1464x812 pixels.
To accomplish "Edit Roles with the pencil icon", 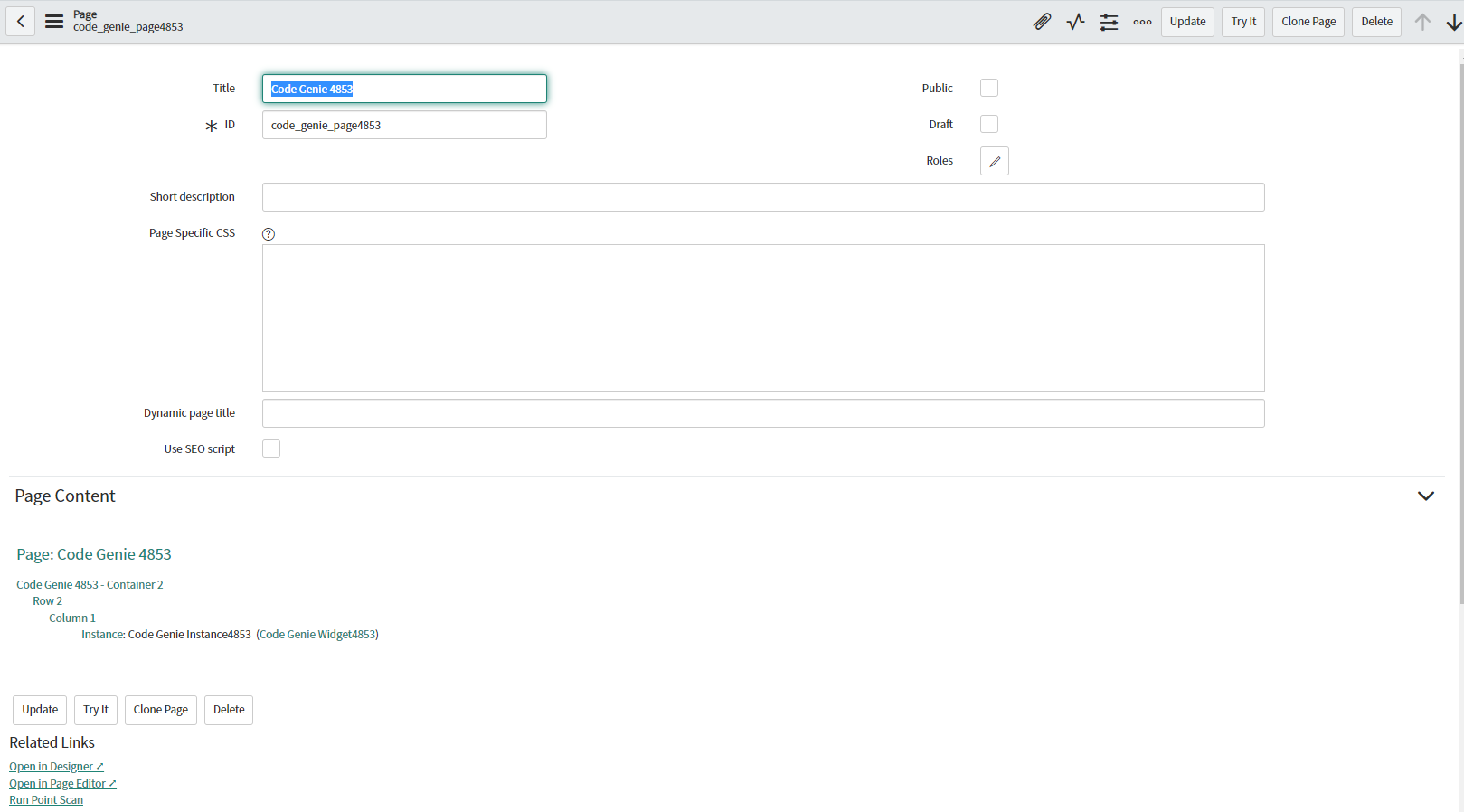I will 995,161.
